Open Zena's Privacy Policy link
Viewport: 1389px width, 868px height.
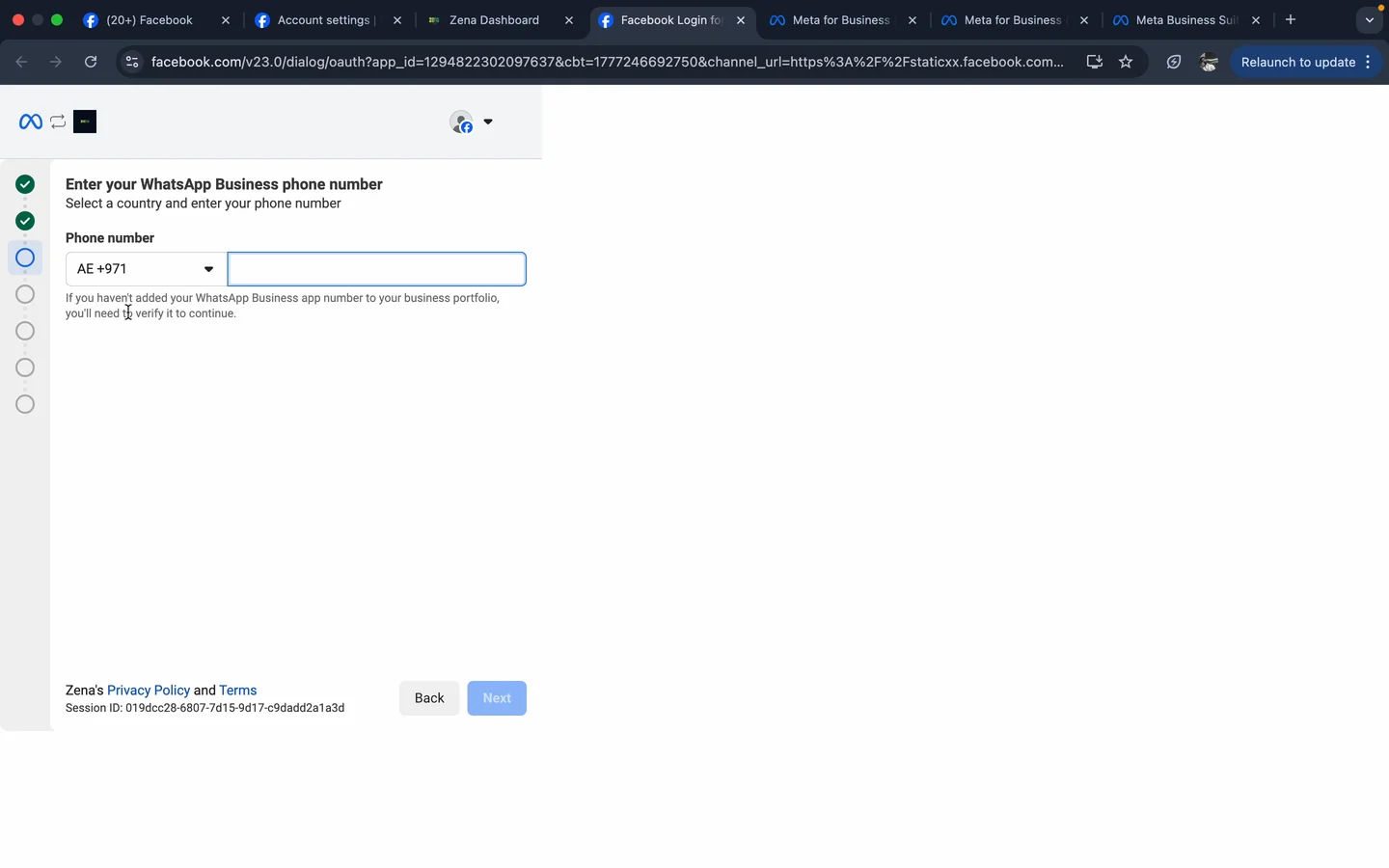click(149, 691)
